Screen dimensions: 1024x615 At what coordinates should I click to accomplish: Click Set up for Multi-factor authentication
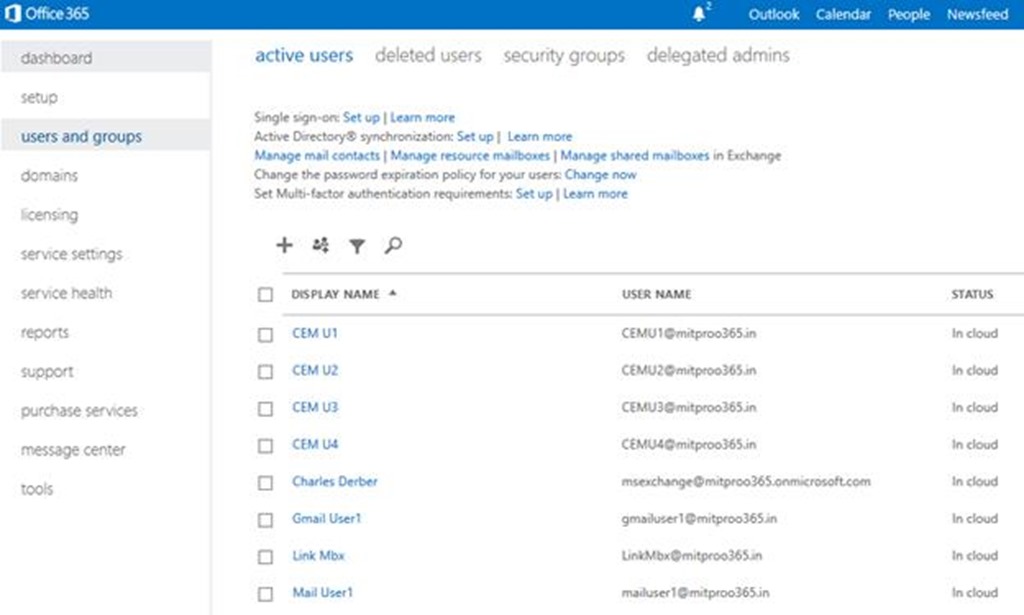tap(534, 193)
